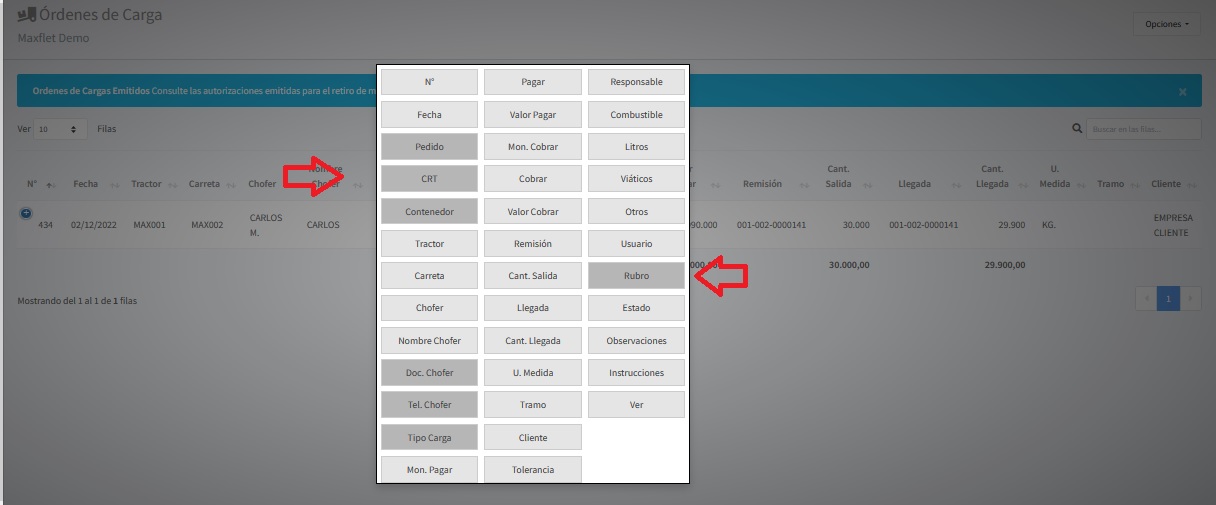Toggle the CRT column visibility
Viewport: 1216px width, 505px height.
tap(429, 179)
